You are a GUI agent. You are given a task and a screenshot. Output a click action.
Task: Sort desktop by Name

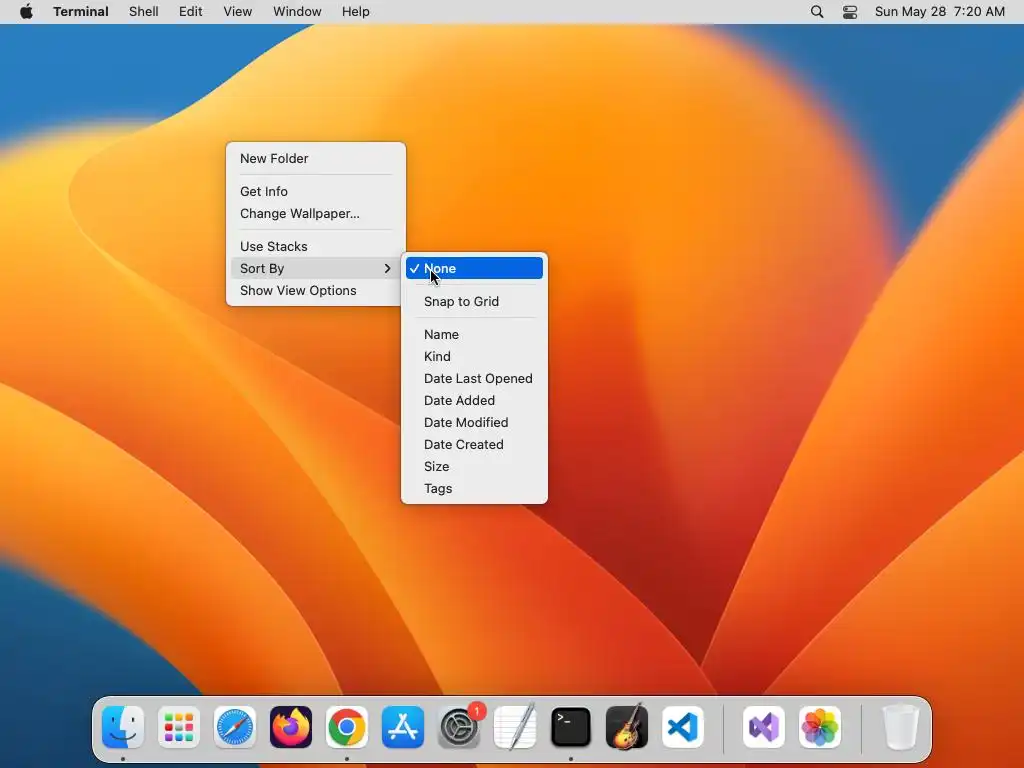(474, 334)
